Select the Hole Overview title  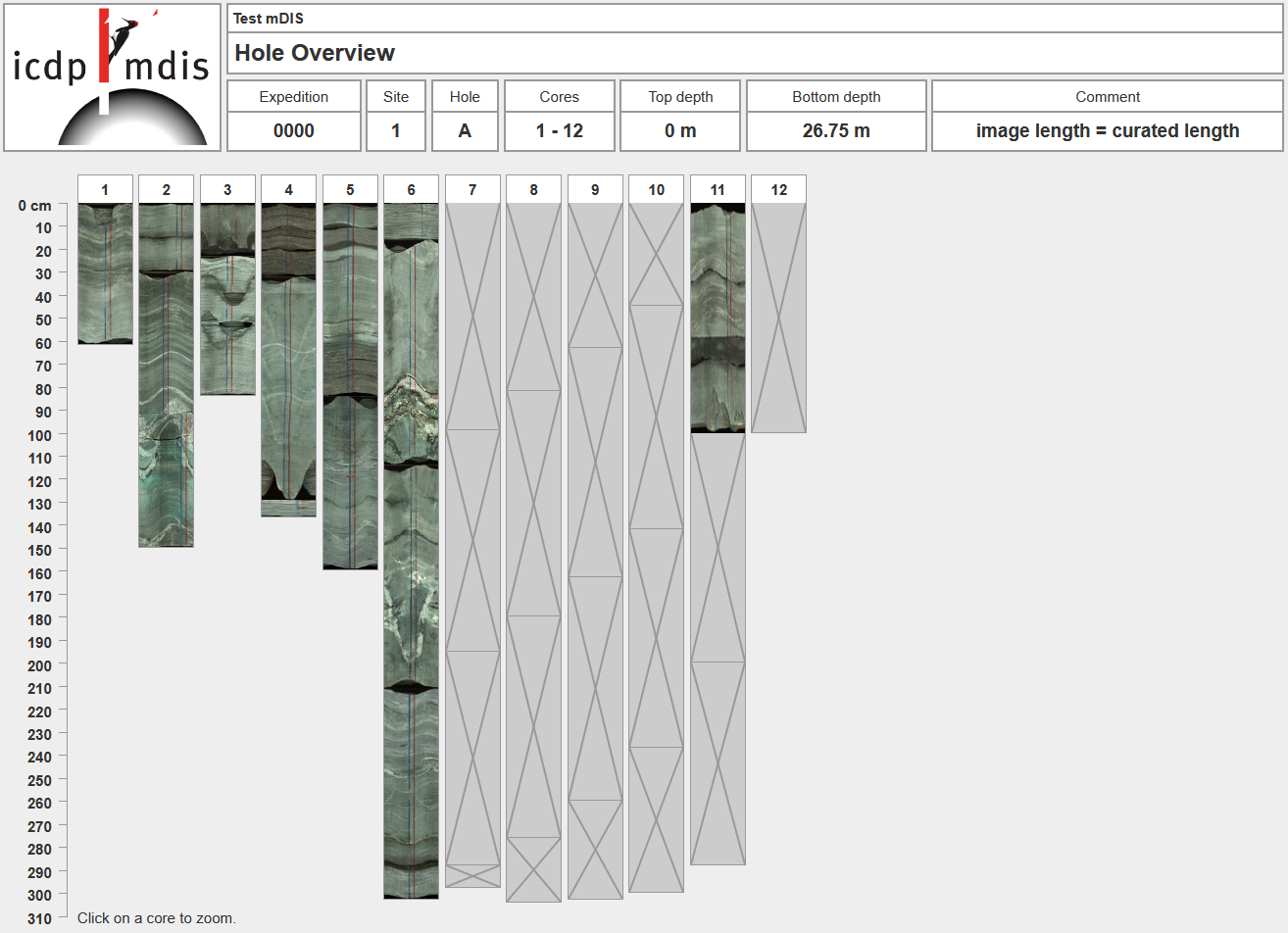click(x=315, y=53)
